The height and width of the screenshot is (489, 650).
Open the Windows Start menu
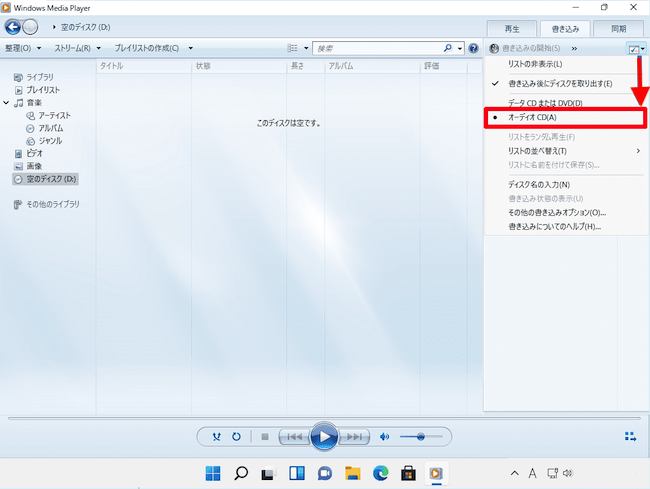tap(213, 473)
